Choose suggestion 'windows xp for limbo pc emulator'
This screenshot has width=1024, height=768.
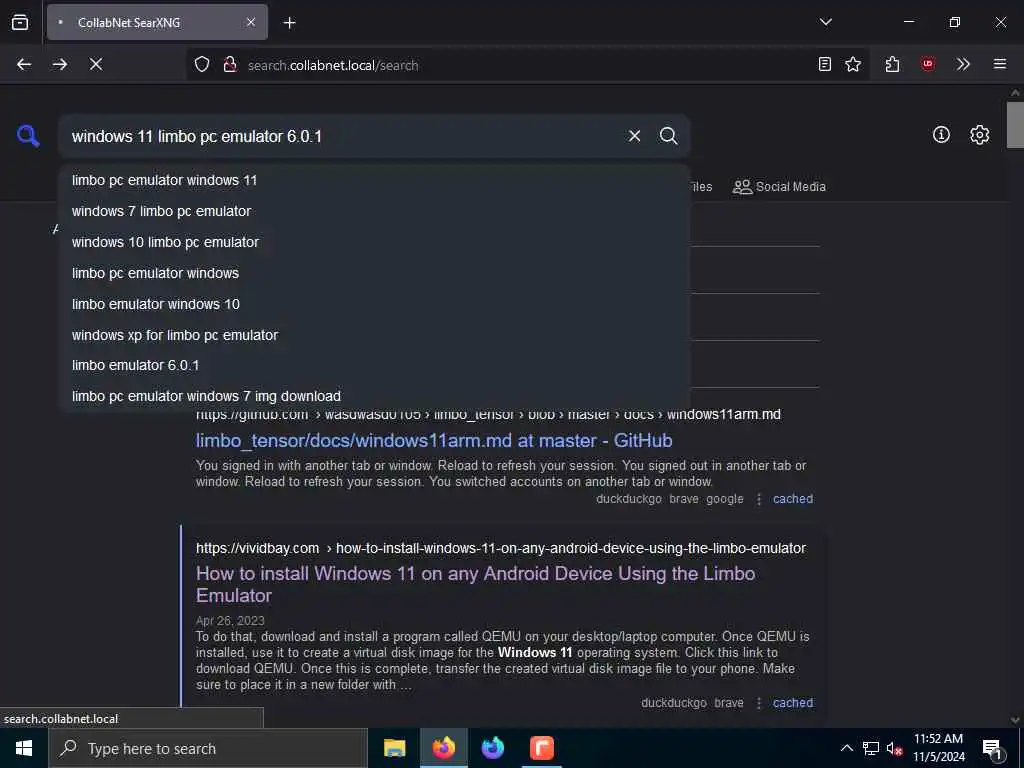coord(374,335)
